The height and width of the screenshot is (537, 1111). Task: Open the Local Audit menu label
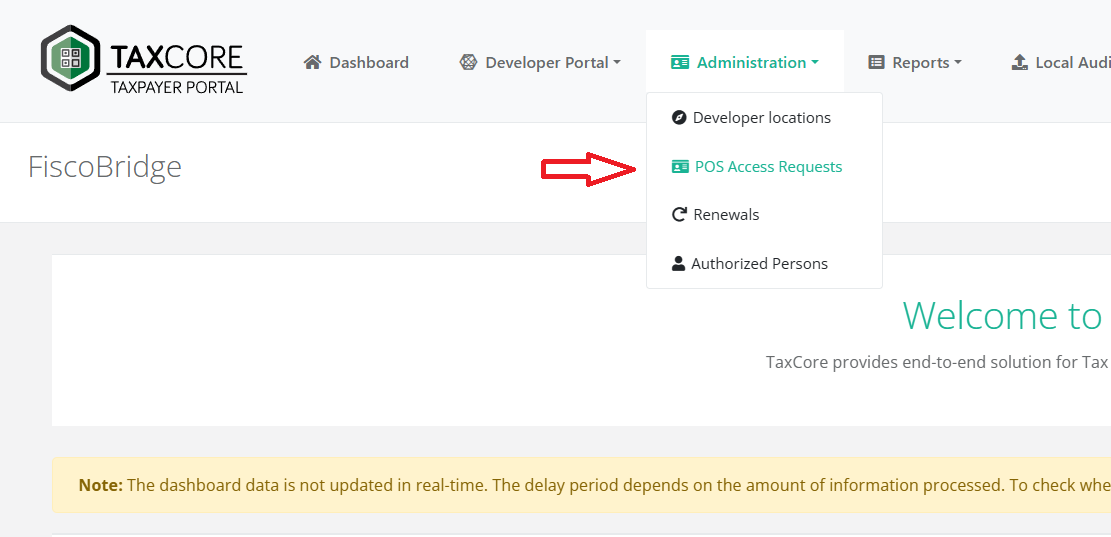tap(1073, 62)
